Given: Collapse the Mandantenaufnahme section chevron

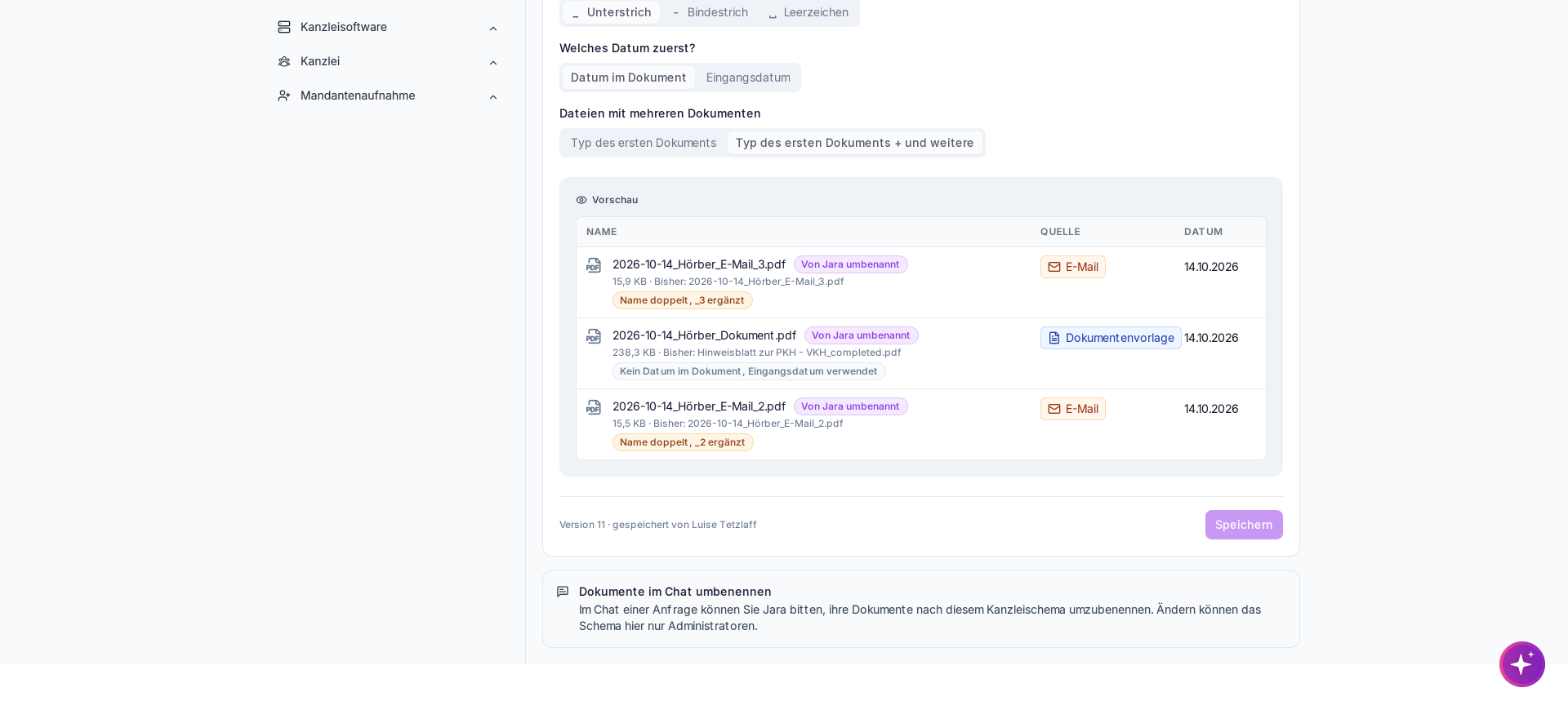Looking at the screenshot, I should coord(493,97).
